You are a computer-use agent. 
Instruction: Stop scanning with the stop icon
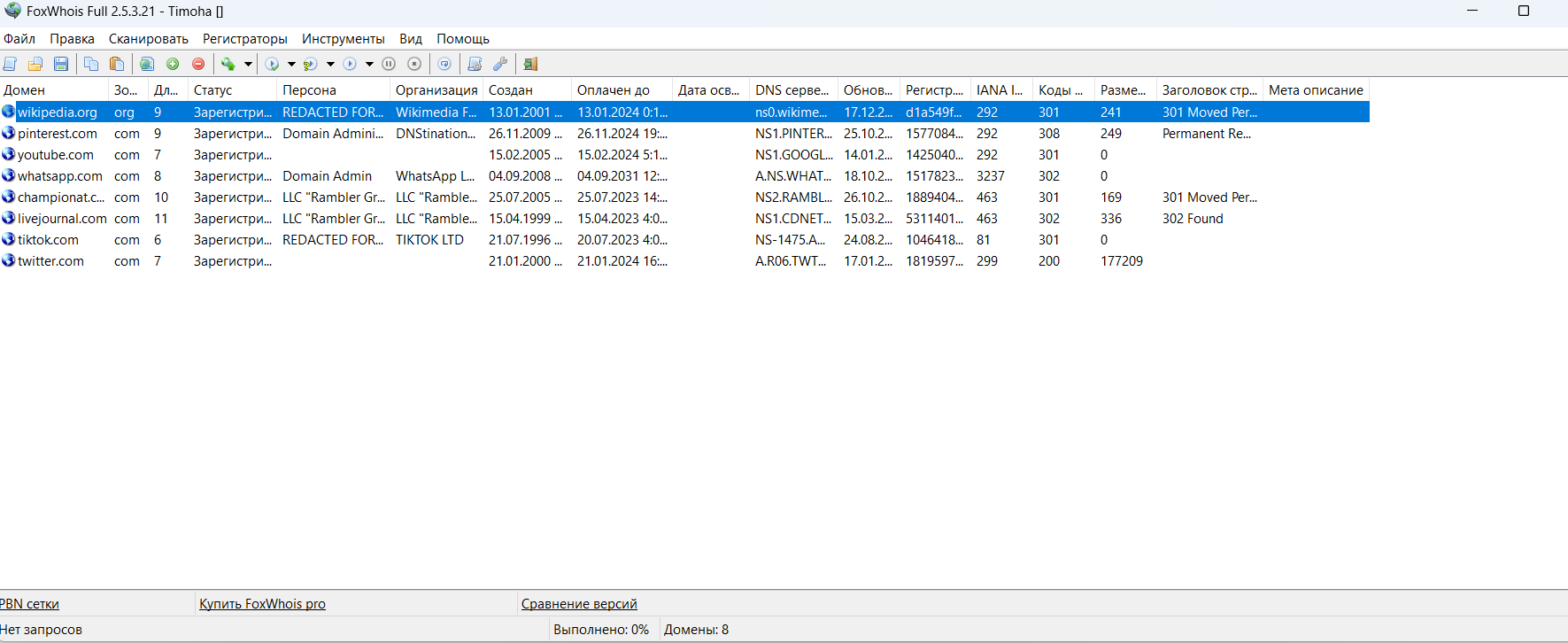click(414, 64)
